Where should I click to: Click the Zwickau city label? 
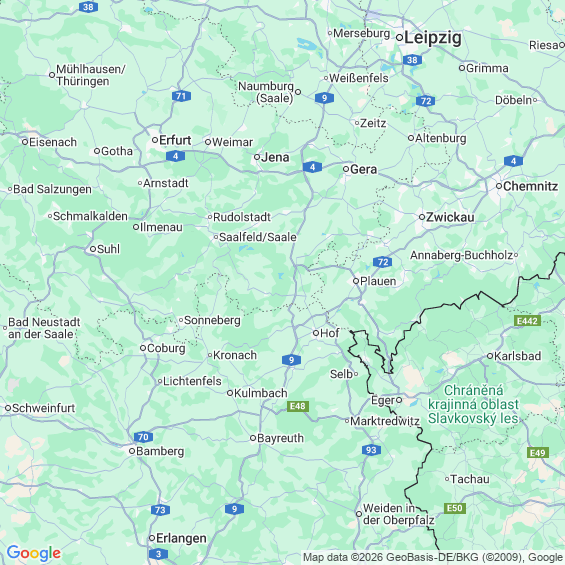450,217
